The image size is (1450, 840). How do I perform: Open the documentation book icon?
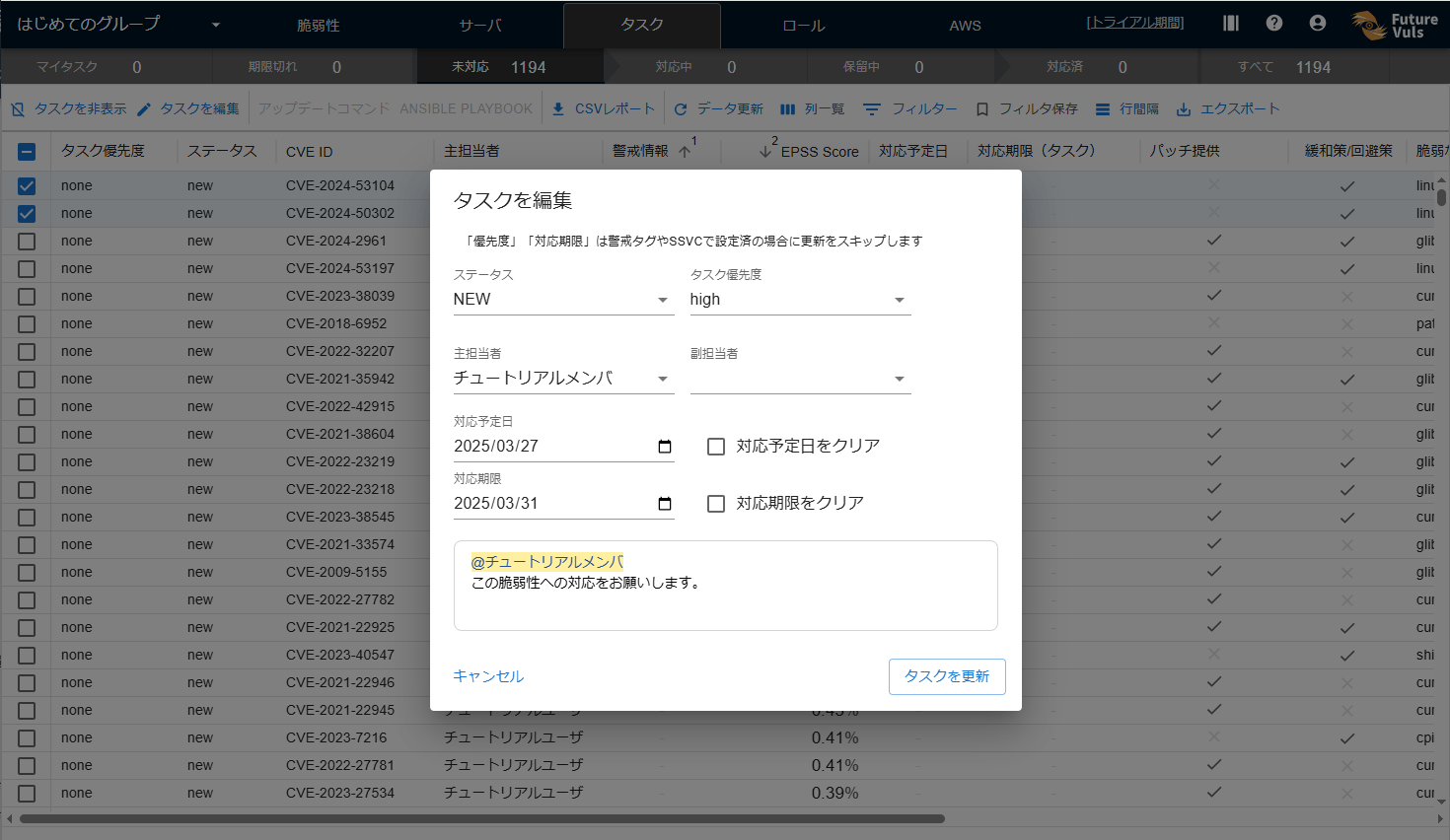pyautogui.click(x=1231, y=23)
